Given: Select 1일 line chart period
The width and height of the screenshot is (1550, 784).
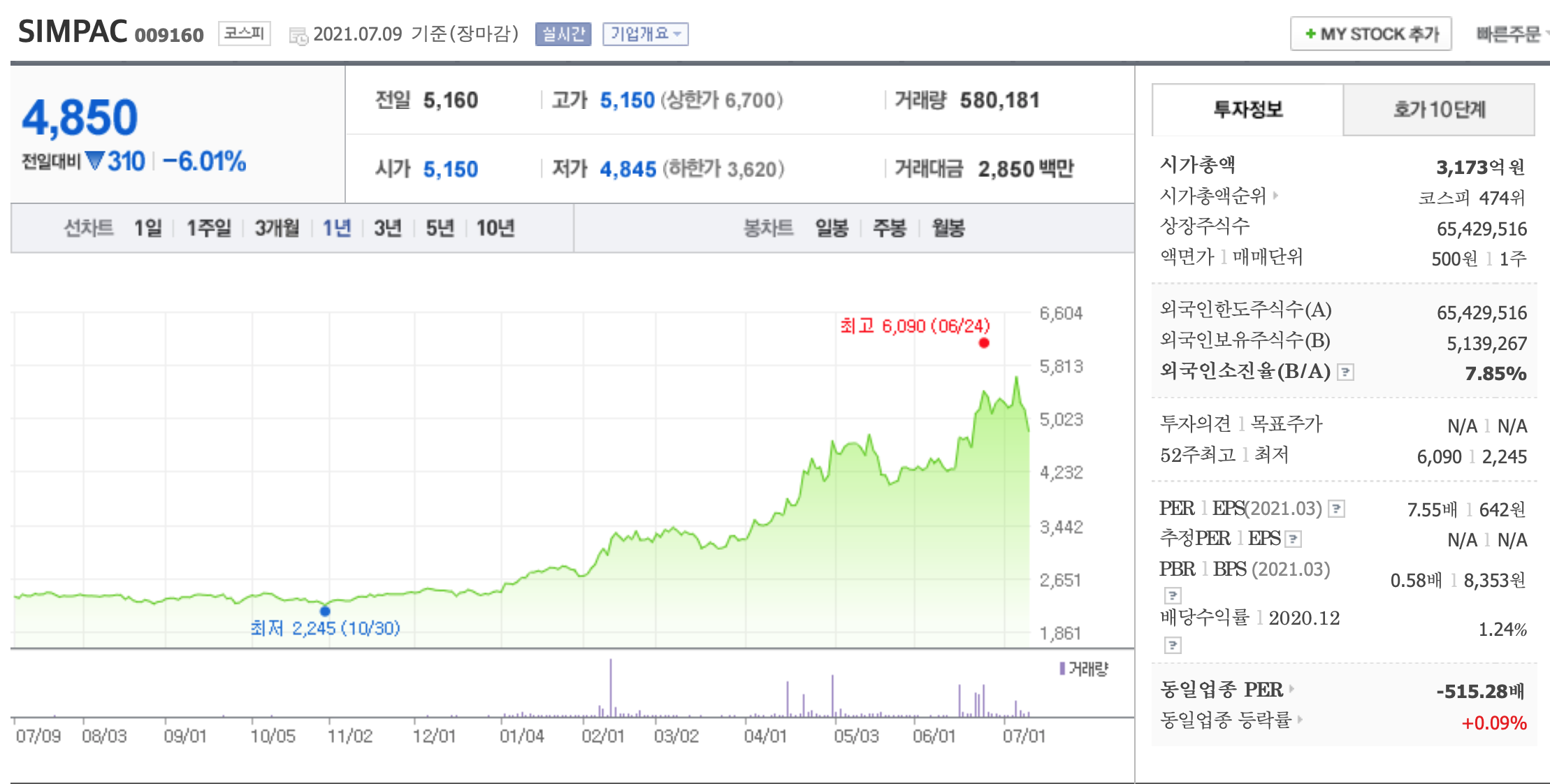Looking at the screenshot, I should click(x=148, y=228).
